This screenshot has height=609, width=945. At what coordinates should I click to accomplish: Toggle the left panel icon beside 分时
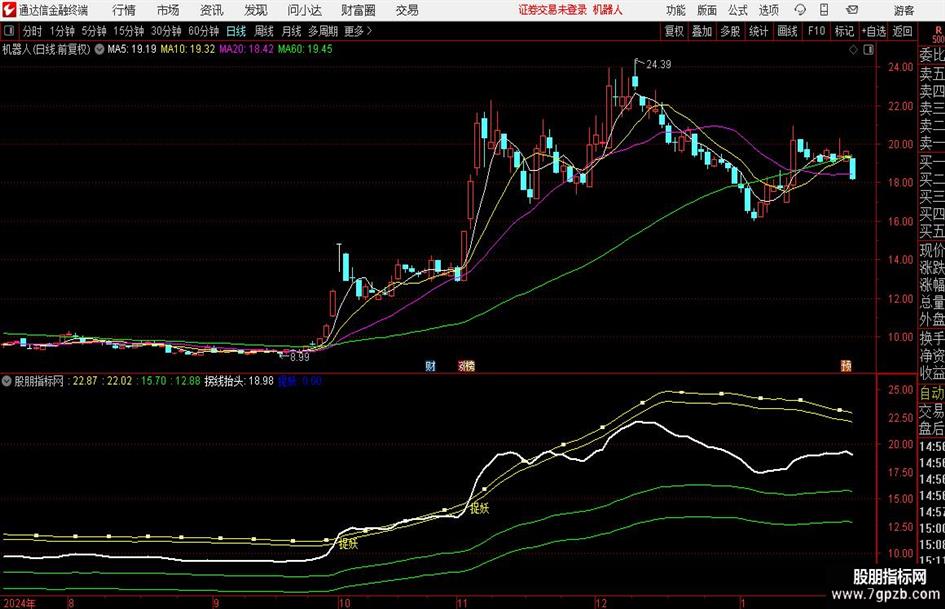tap(8, 31)
